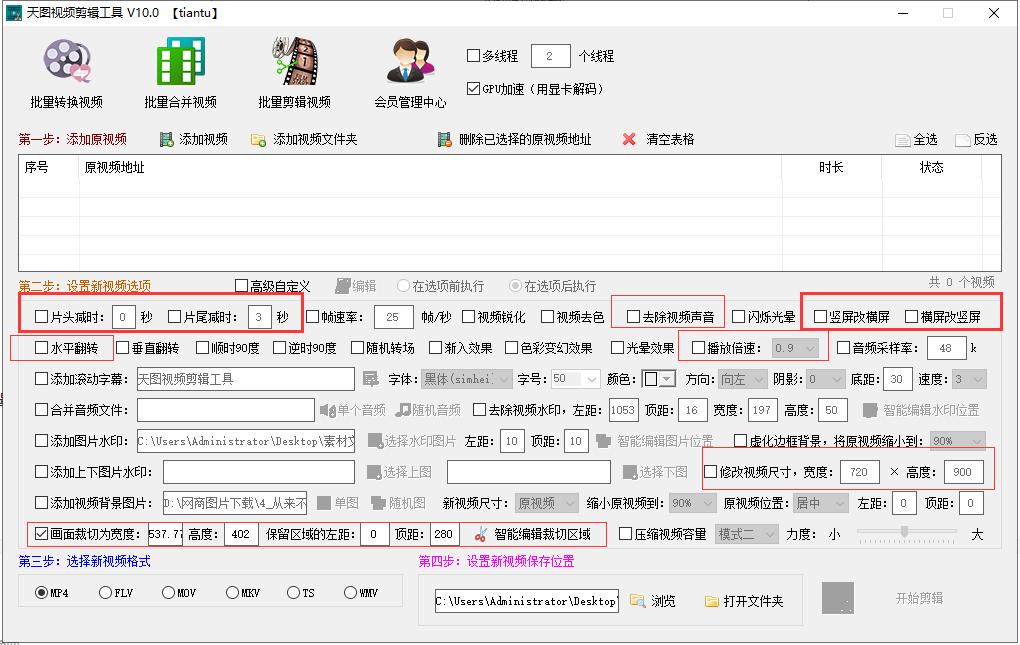The height and width of the screenshot is (645, 1020).
Task: Enable the 多线程 multithreading checkbox
Action: [472, 56]
